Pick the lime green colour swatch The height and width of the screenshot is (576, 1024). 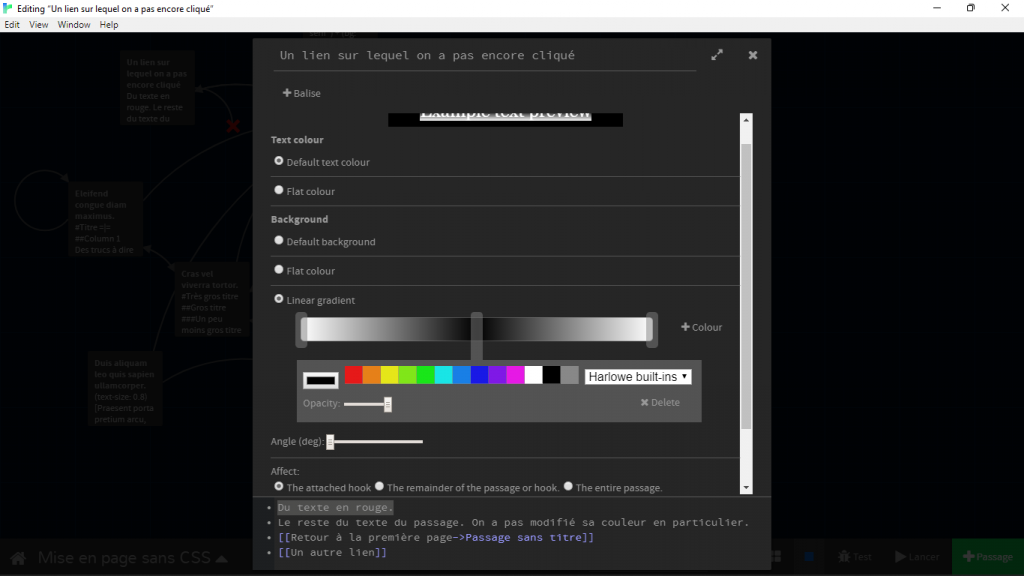click(408, 375)
